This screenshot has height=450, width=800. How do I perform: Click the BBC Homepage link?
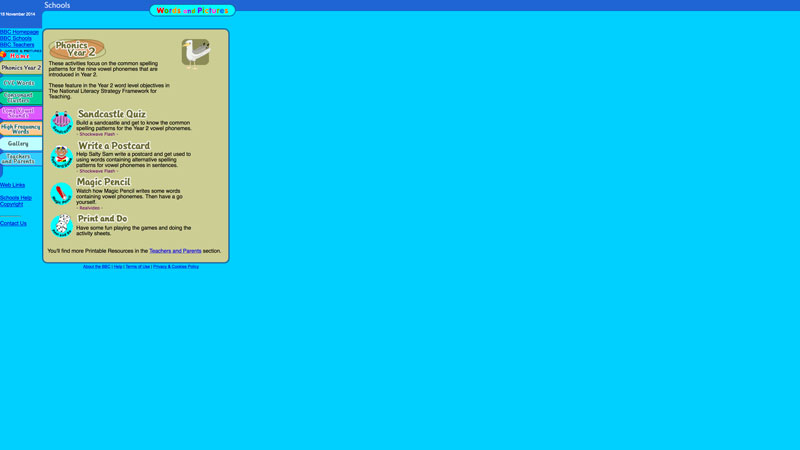pos(19,32)
